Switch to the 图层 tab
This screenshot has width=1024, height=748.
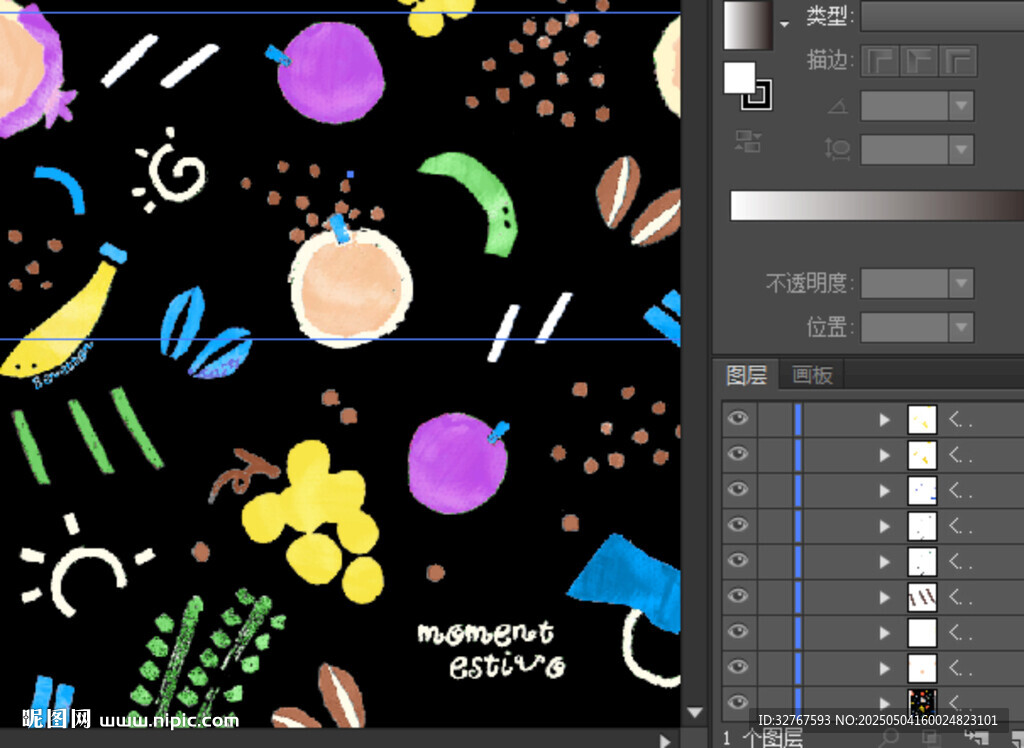(746, 375)
